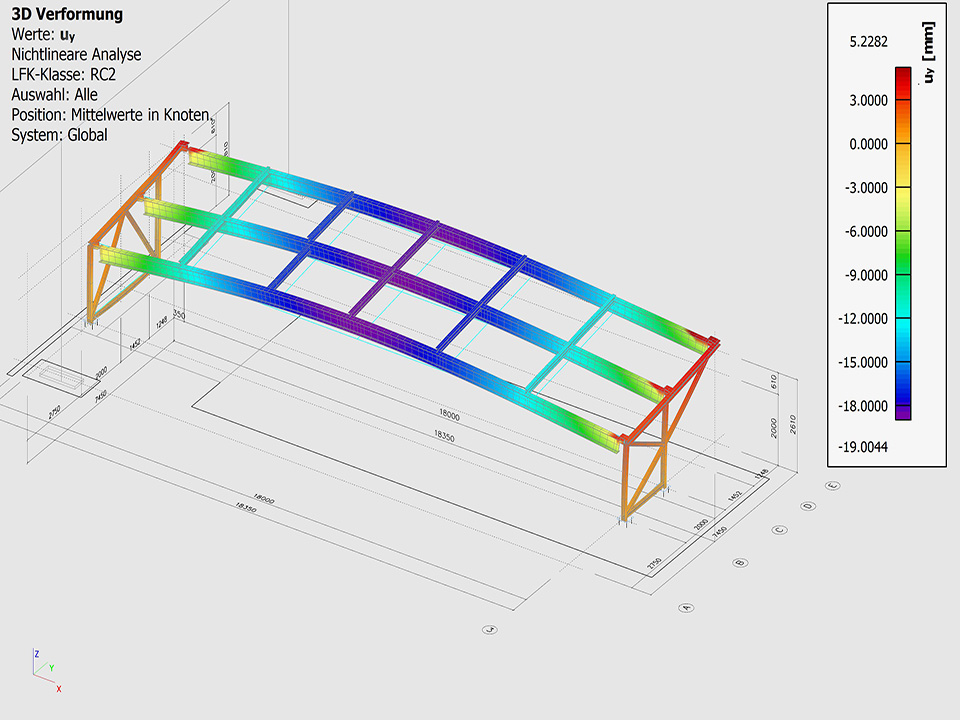Click the maximum value 5.2282 in legend
960x720 pixels.
868,42
